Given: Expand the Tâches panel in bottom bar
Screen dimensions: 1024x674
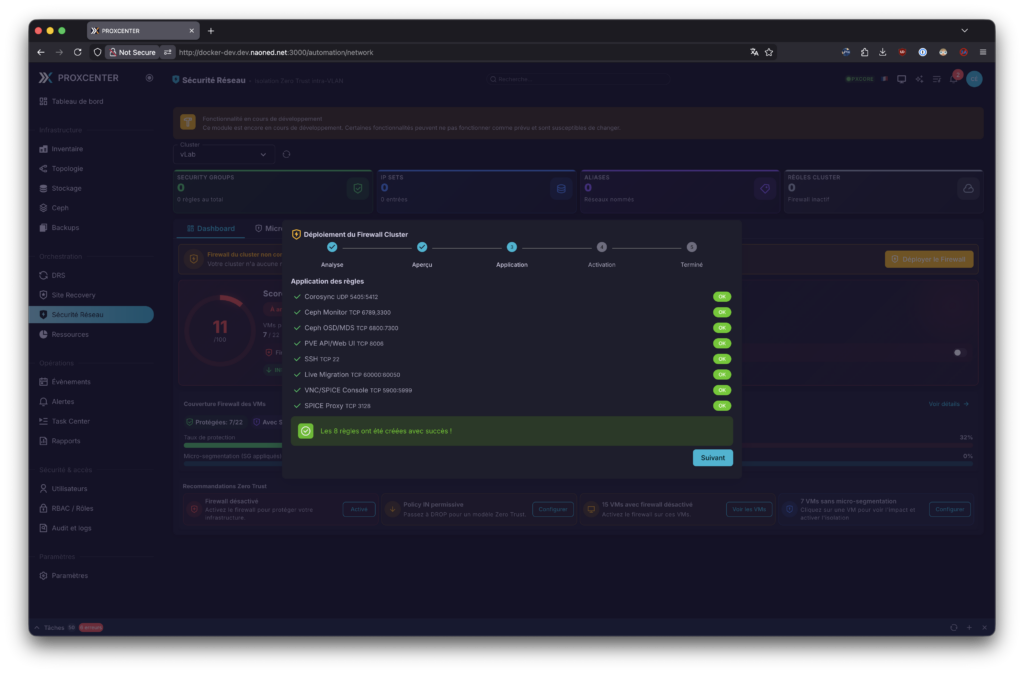Looking at the screenshot, I should [x=52, y=627].
